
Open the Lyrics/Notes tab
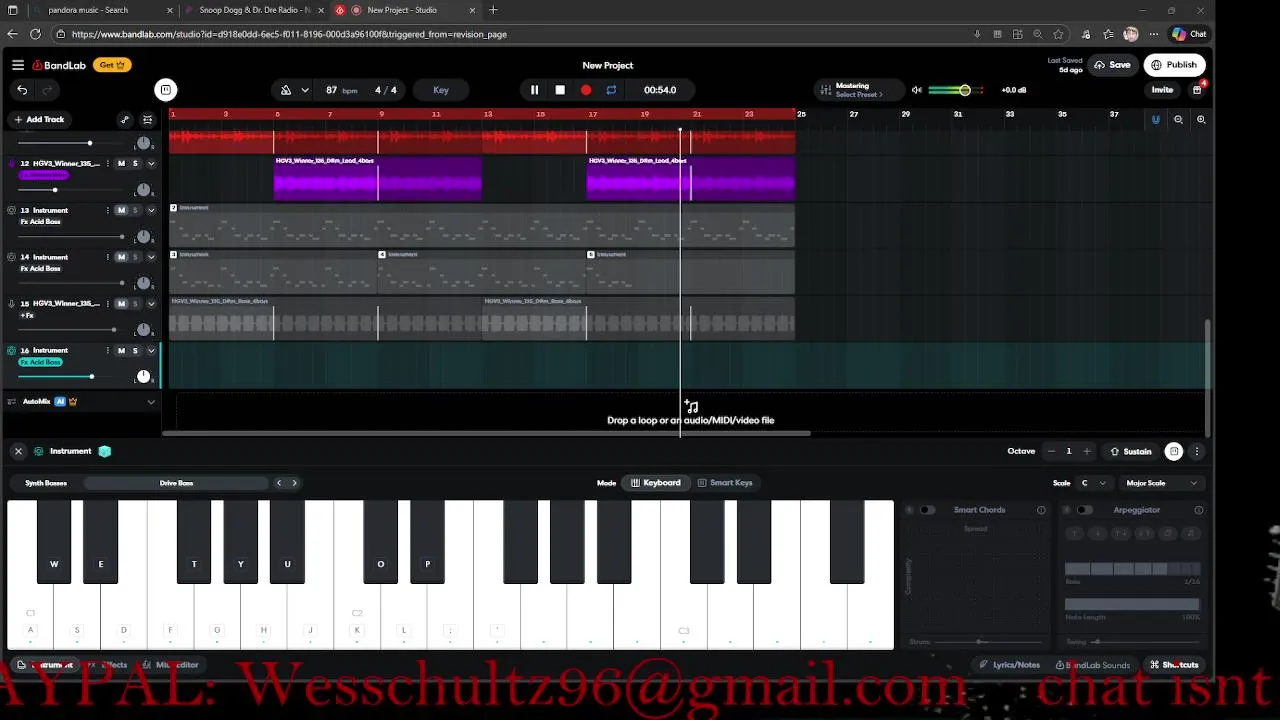coord(1009,665)
